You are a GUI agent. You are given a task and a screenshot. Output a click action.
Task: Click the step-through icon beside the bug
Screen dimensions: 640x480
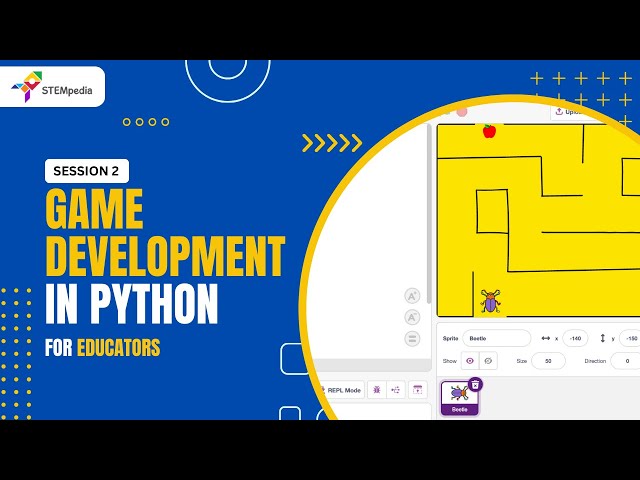click(396, 390)
